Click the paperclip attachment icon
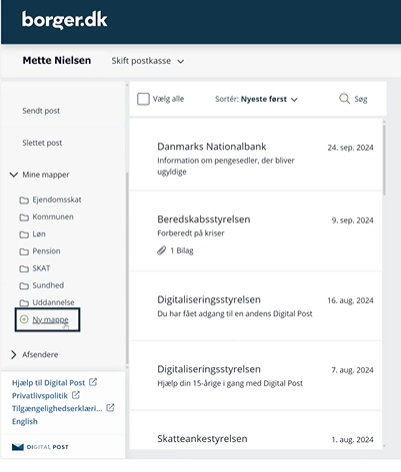401x472 pixels. pos(162,250)
